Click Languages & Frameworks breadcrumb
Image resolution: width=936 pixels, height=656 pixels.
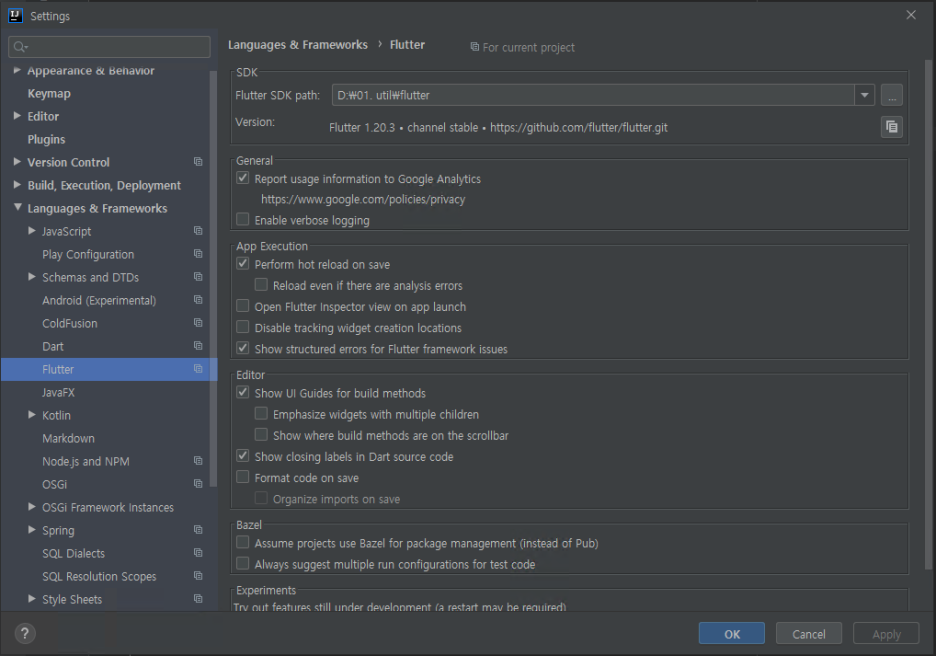[298, 45]
